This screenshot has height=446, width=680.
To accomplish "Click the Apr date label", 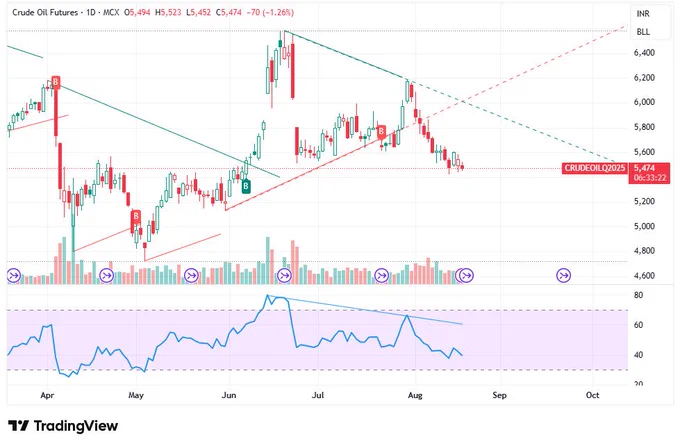I will click(47, 395).
